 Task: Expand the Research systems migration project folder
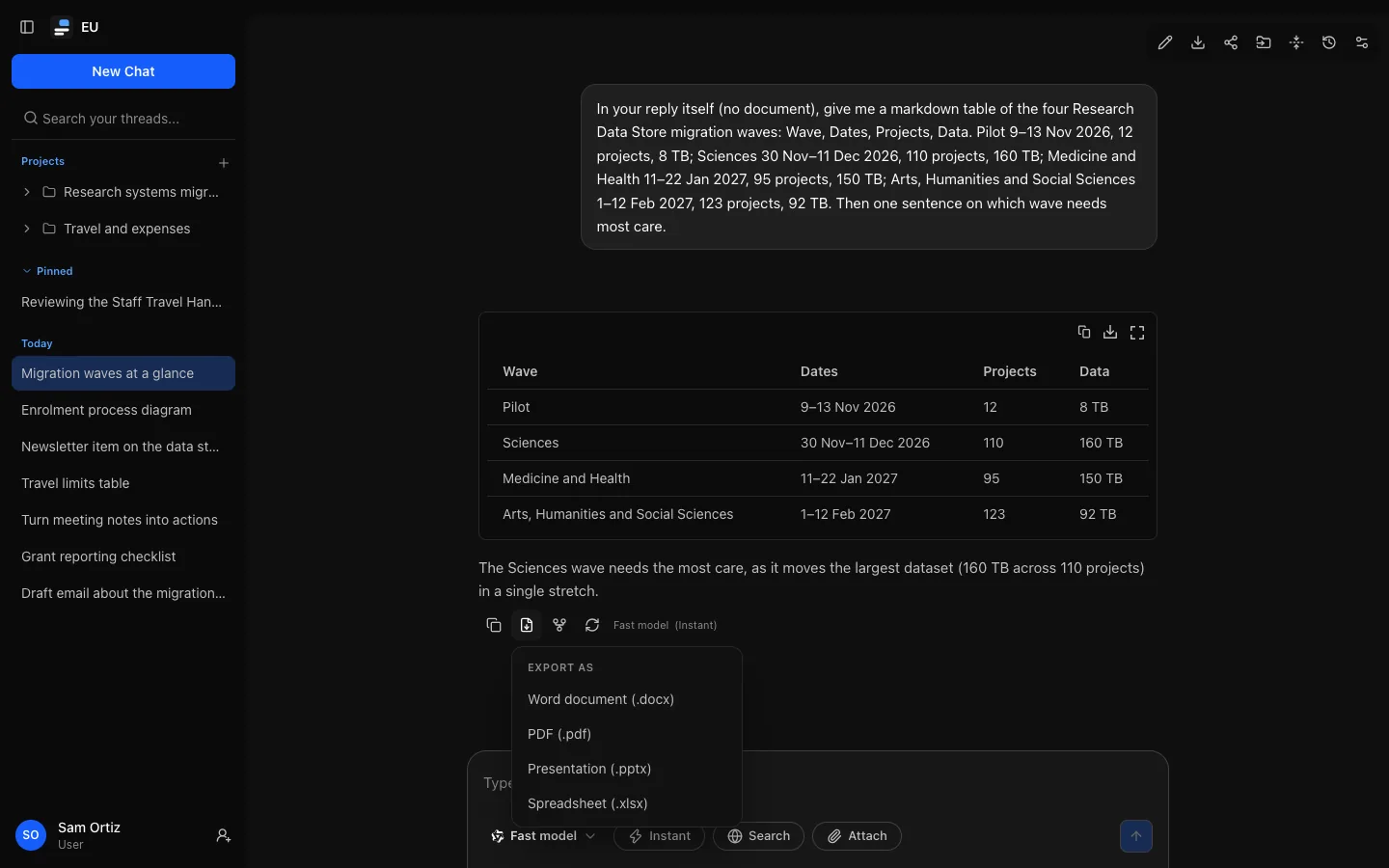click(x=27, y=192)
